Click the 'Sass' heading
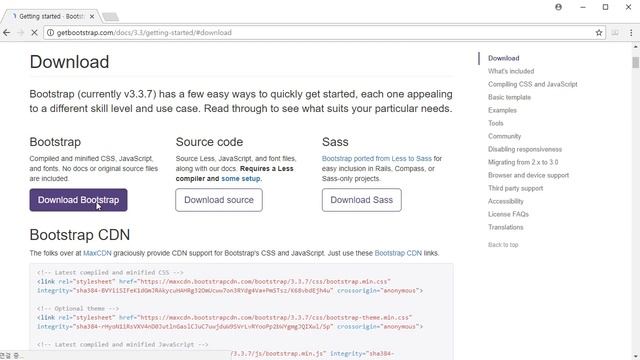Screen dimensions: 640x360 (x=335, y=142)
